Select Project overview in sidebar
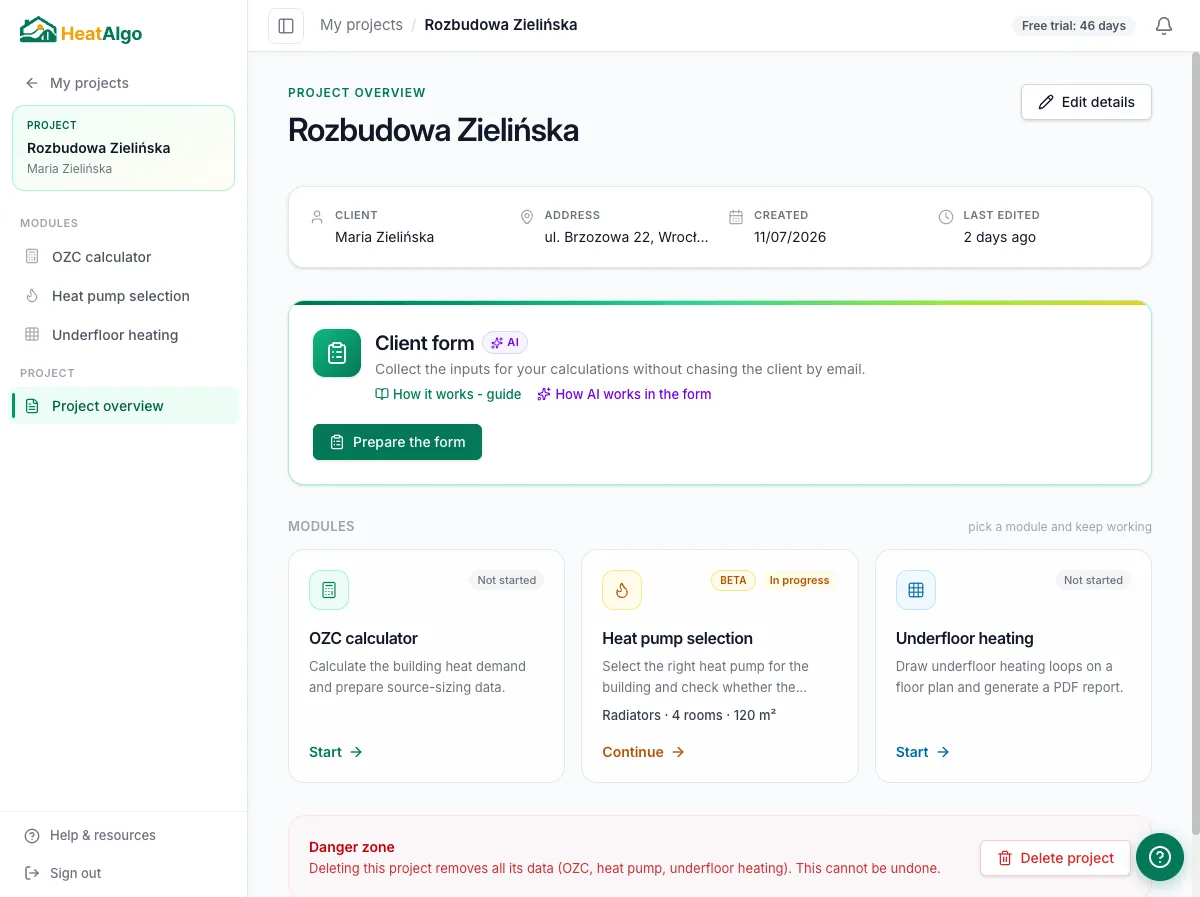1200x897 pixels. (124, 406)
